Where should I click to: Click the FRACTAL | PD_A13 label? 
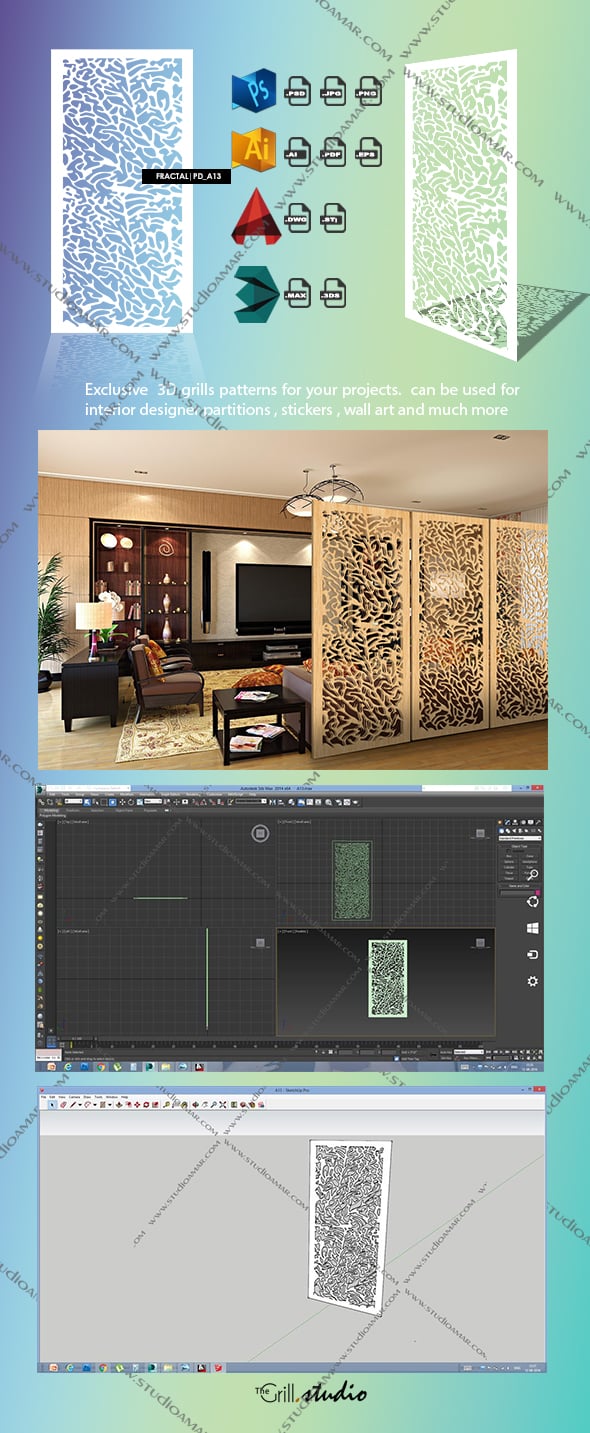[x=188, y=176]
